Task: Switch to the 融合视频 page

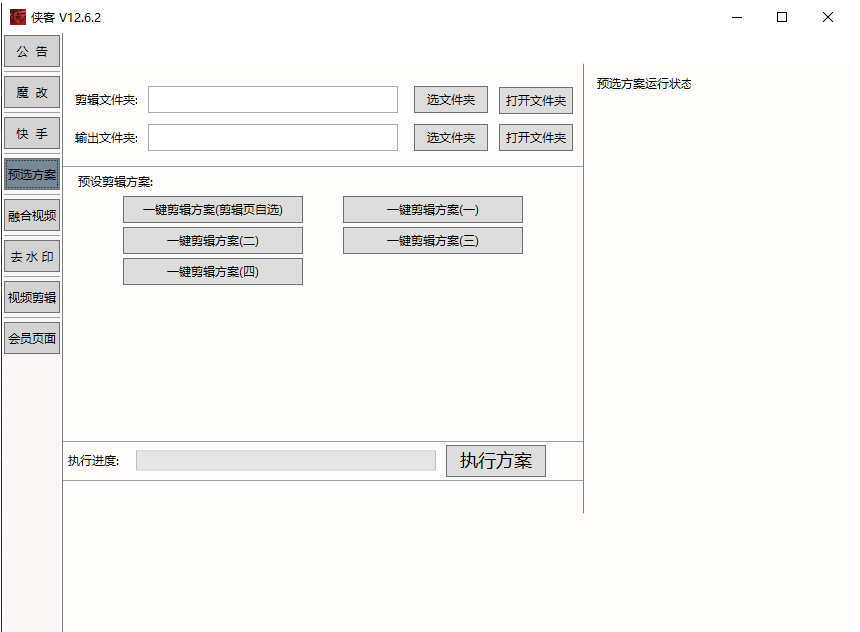Action: 31,214
